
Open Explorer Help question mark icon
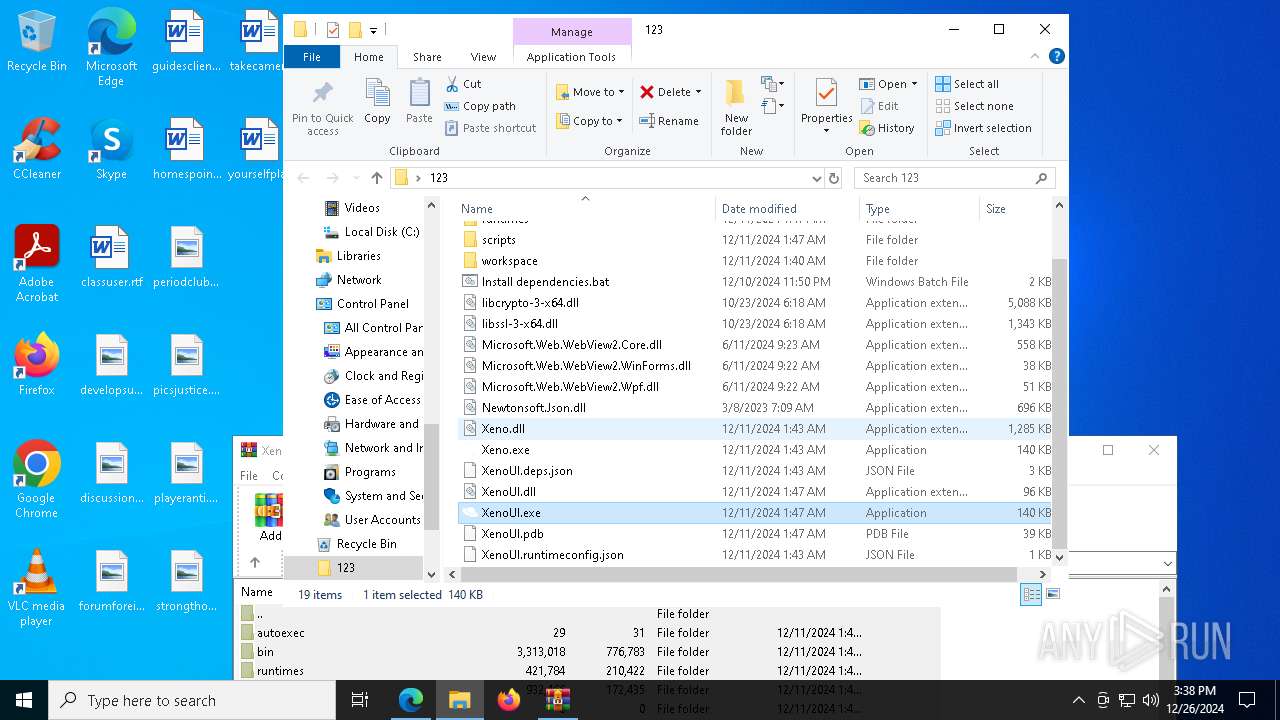[x=1057, y=57]
